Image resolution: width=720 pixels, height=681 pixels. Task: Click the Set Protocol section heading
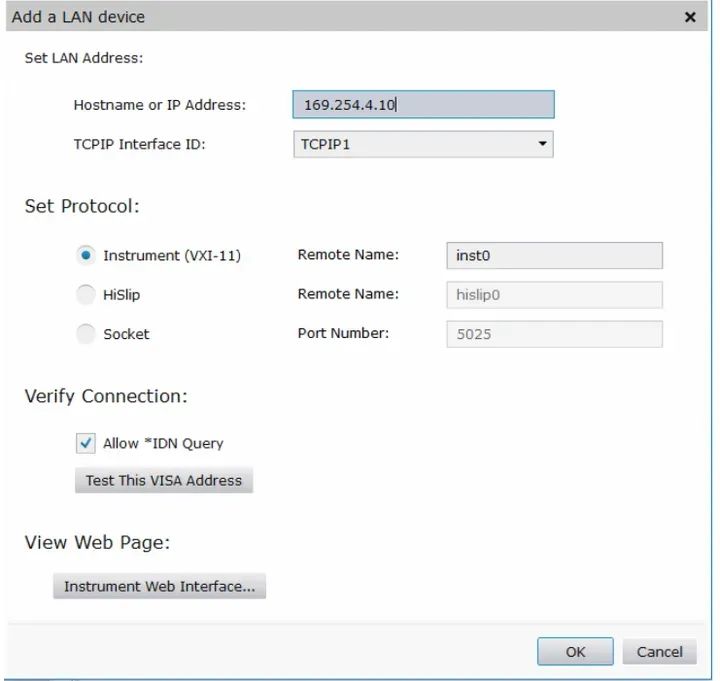coord(81,207)
